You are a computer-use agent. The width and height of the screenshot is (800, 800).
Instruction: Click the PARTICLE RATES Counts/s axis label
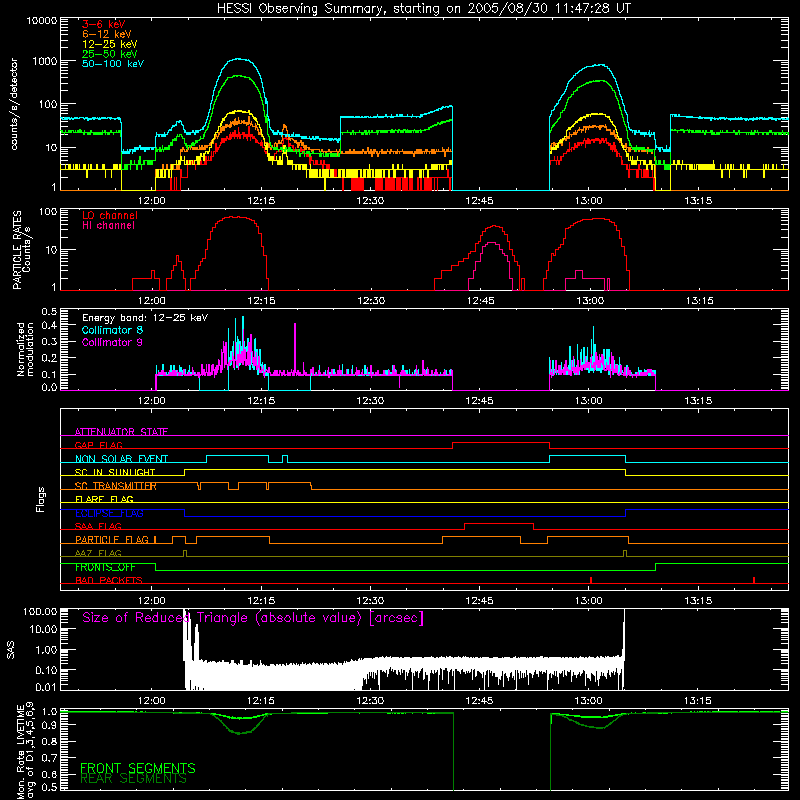[x=21, y=250]
